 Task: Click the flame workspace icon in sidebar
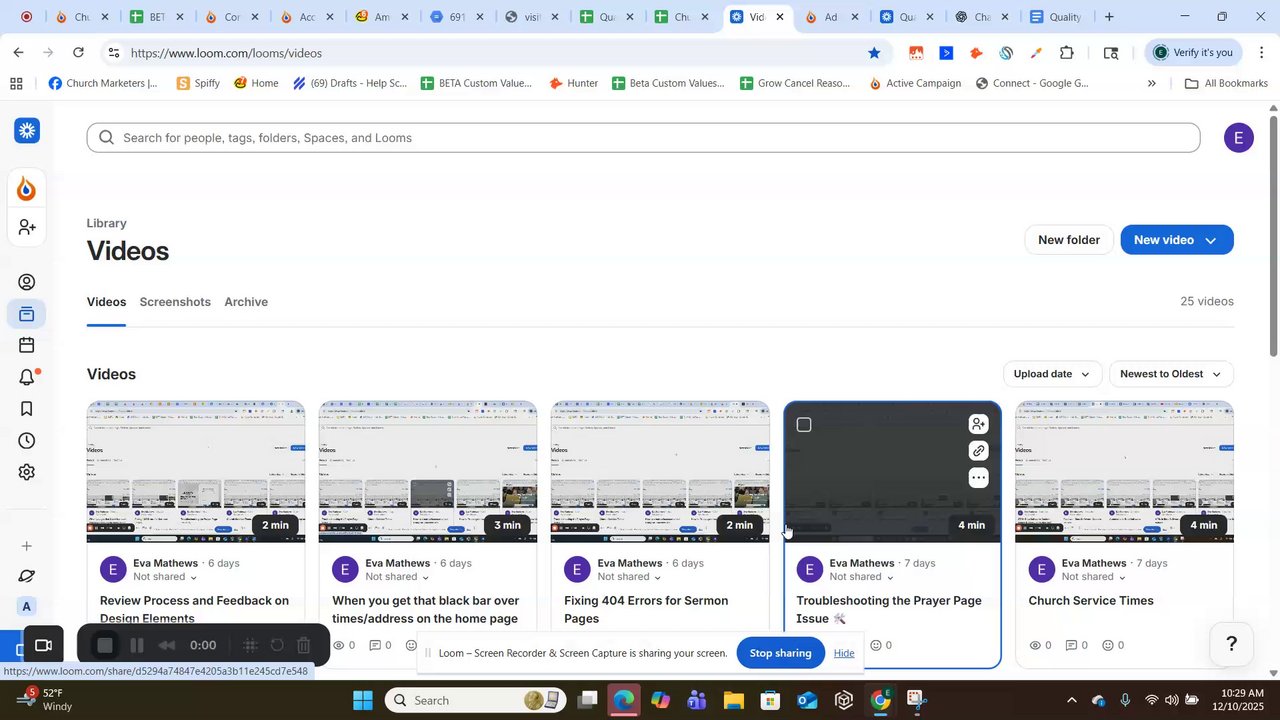click(x=27, y=188)
